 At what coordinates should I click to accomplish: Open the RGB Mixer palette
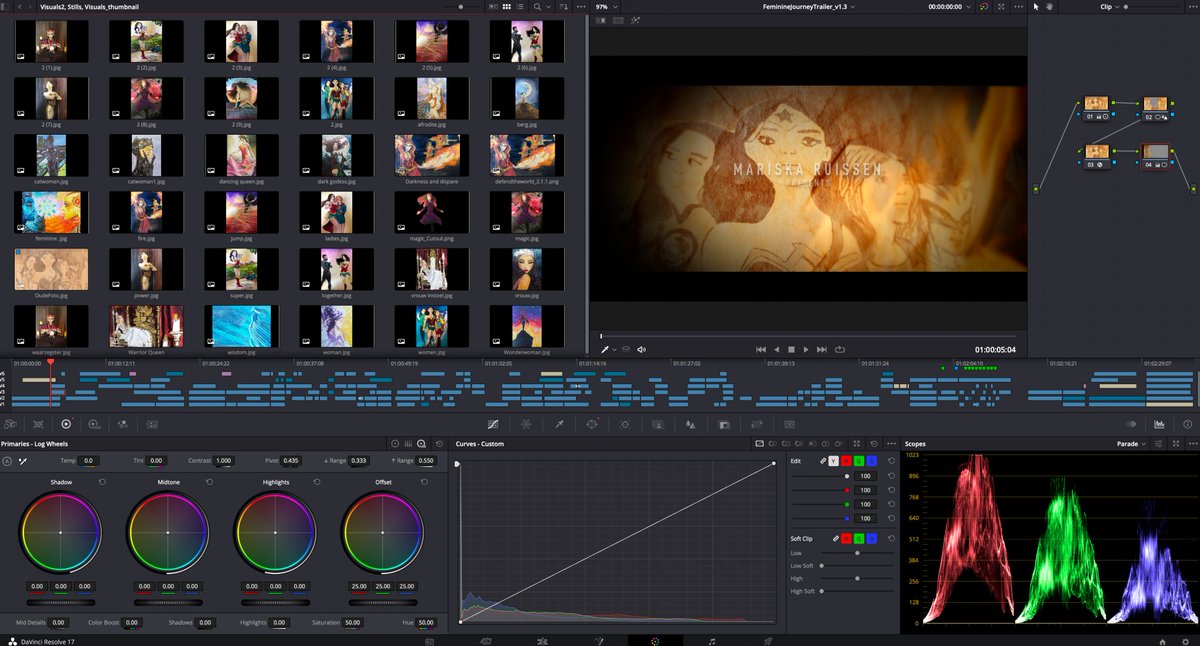point(122,424)
